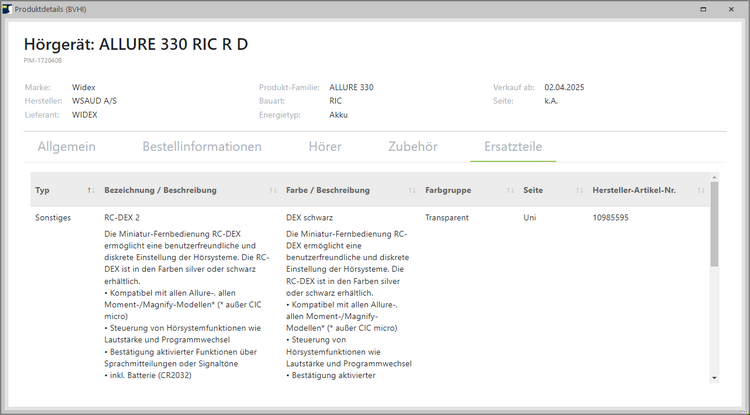Screen dimensions: 750x415
Task: Close the Produktdetails window
Action: (731, 9)
